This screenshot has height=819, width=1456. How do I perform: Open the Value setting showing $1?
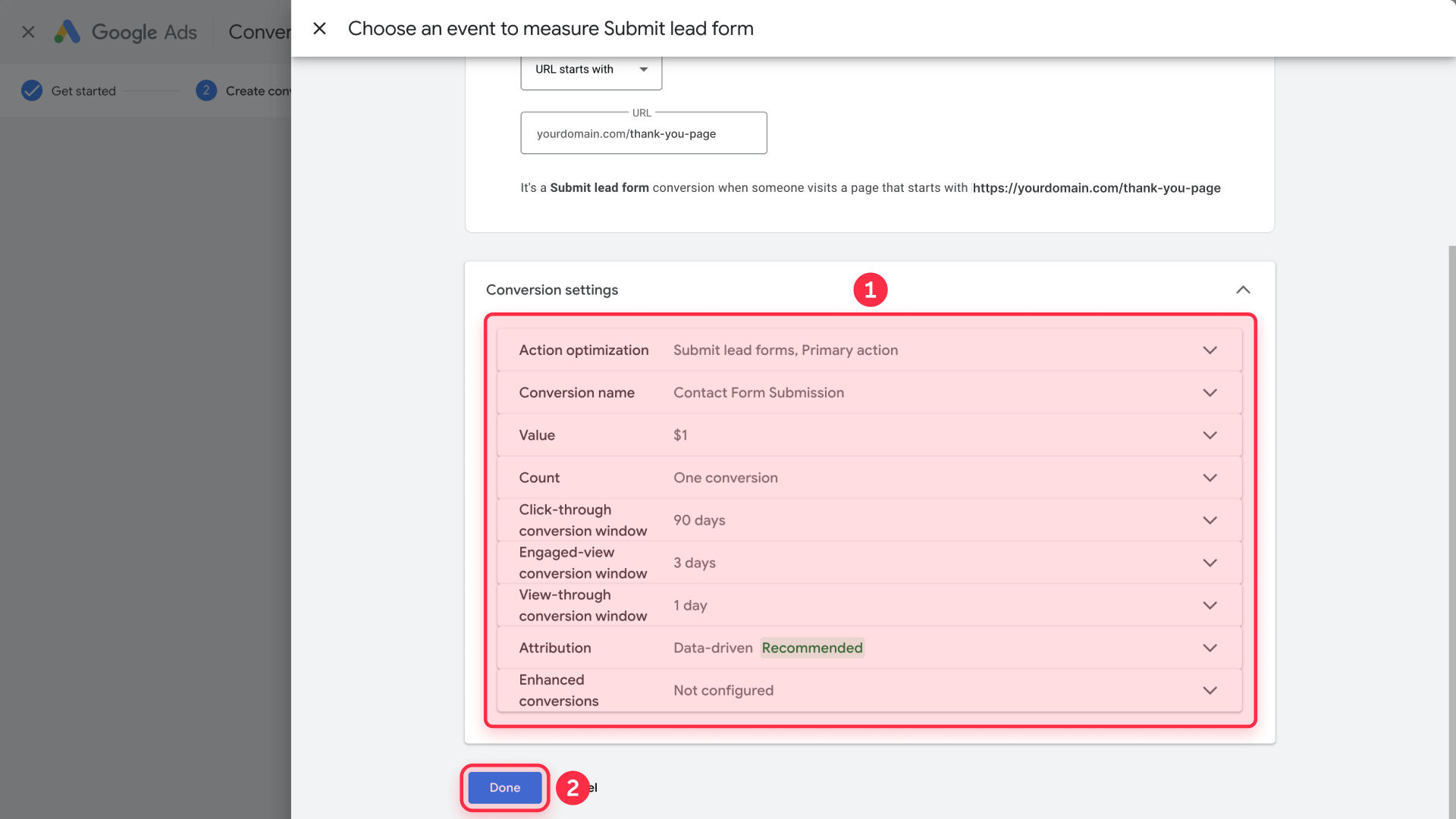(x=1210, y=435)
